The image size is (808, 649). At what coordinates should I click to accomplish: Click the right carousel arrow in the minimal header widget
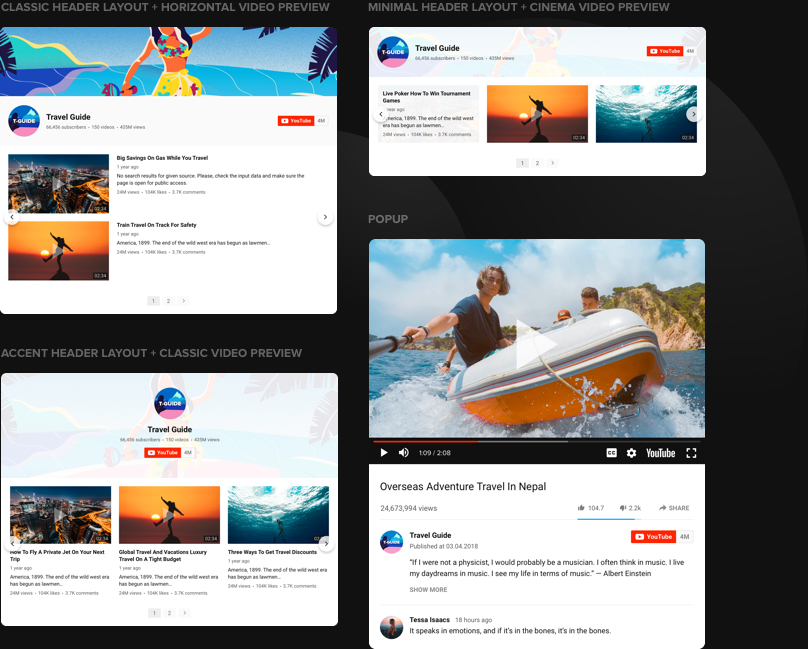(693, 114)
